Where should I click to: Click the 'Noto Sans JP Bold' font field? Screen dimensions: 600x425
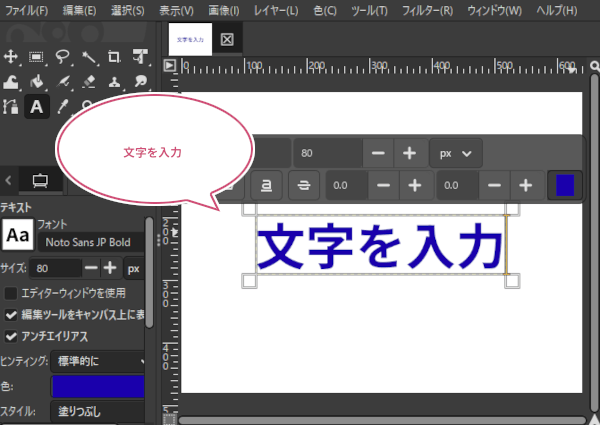click(91, 242)
